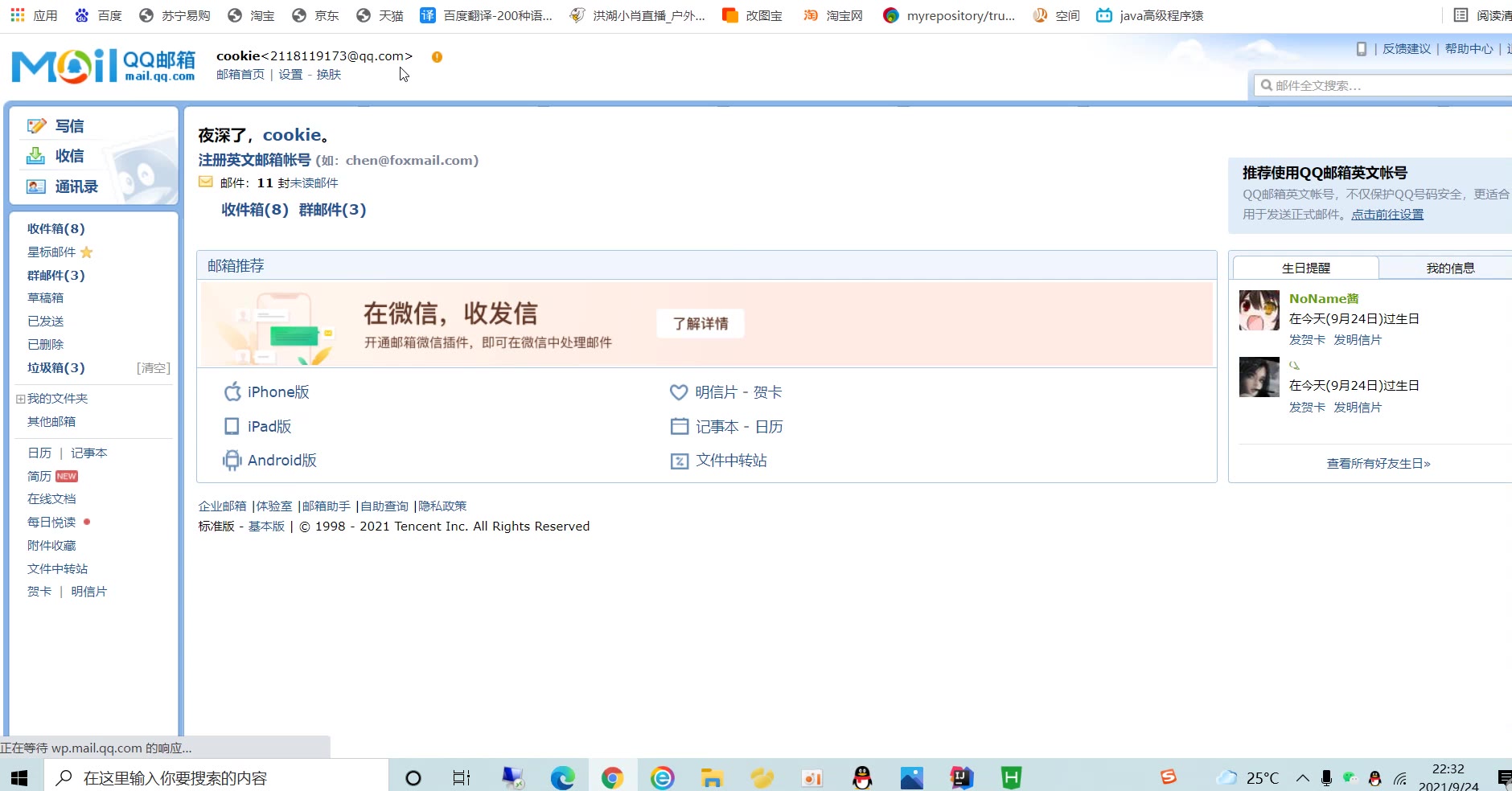1512x791 pixels.
Task: Click the 帮助中心 link in the header
Action: (x=1469, y=49)
